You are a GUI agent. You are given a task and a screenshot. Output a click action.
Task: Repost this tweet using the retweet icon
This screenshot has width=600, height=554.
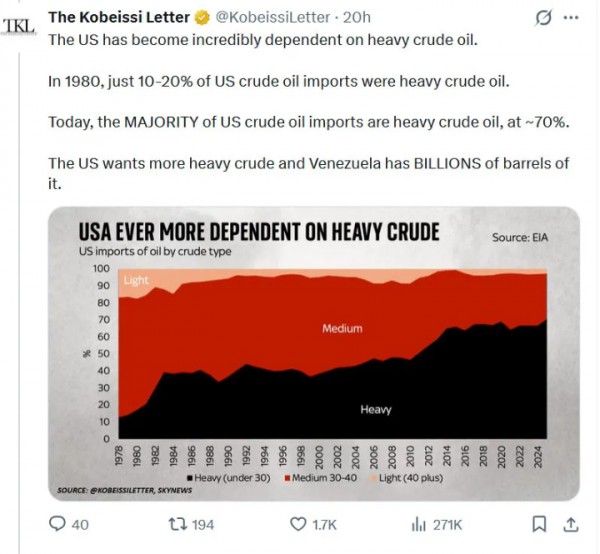tap(176, 524)
